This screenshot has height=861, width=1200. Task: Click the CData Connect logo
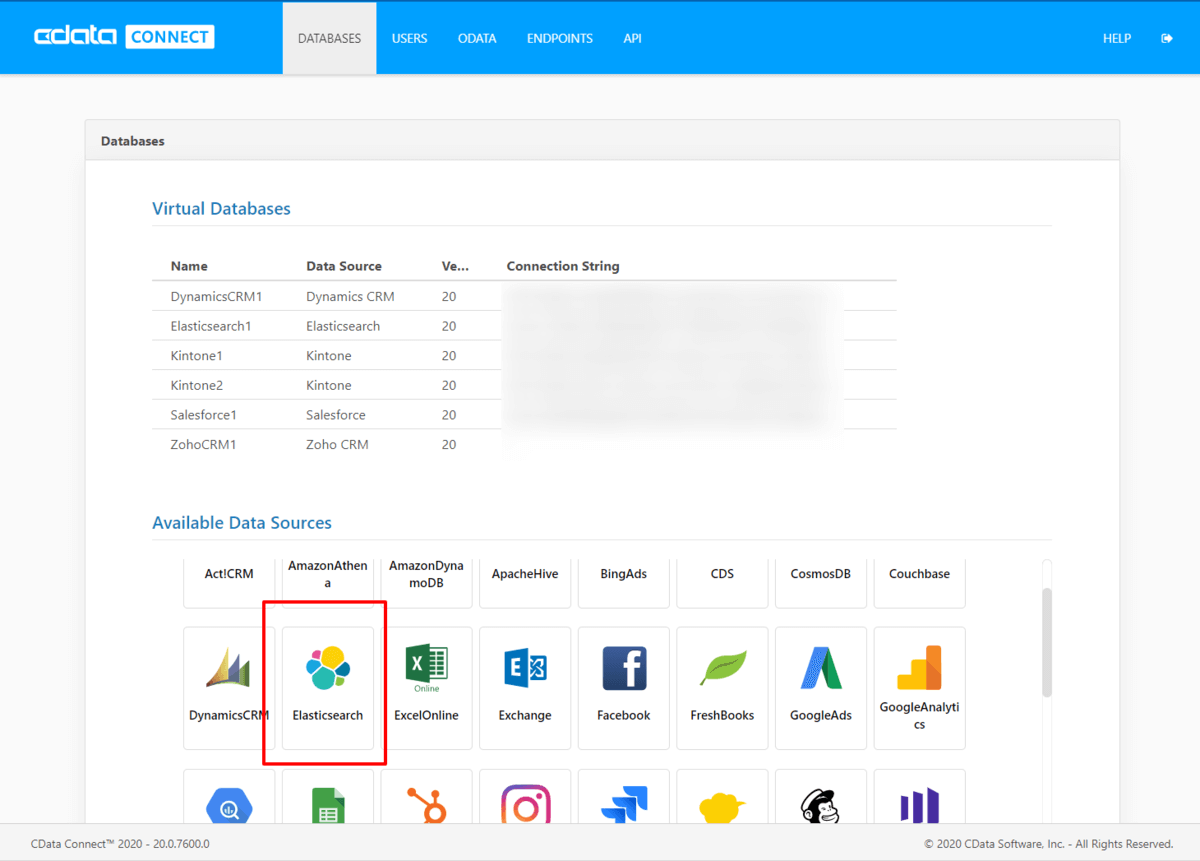click(124, 38)
